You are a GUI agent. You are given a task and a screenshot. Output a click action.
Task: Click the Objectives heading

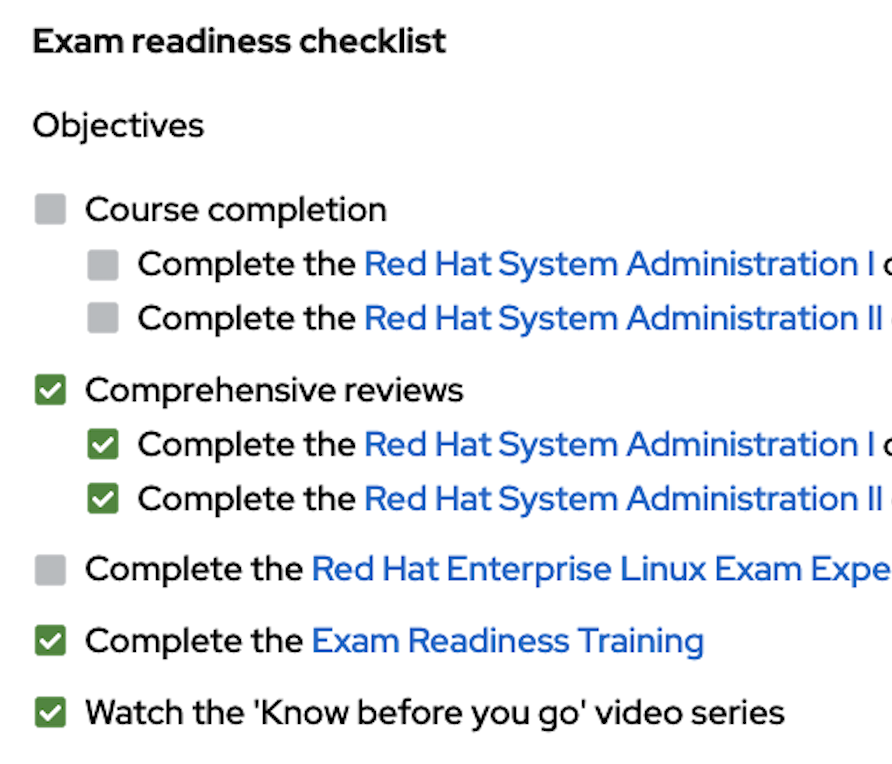(x=117, y=125)
